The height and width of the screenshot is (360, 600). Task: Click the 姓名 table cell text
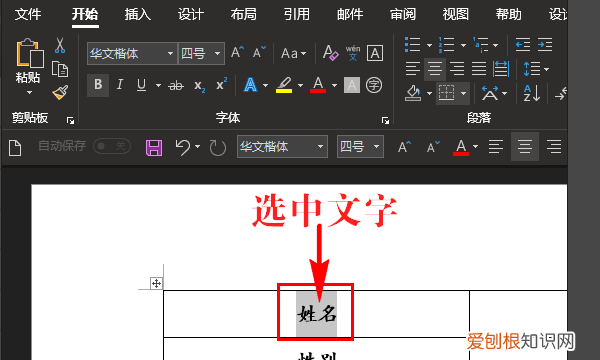pos(316,314)
